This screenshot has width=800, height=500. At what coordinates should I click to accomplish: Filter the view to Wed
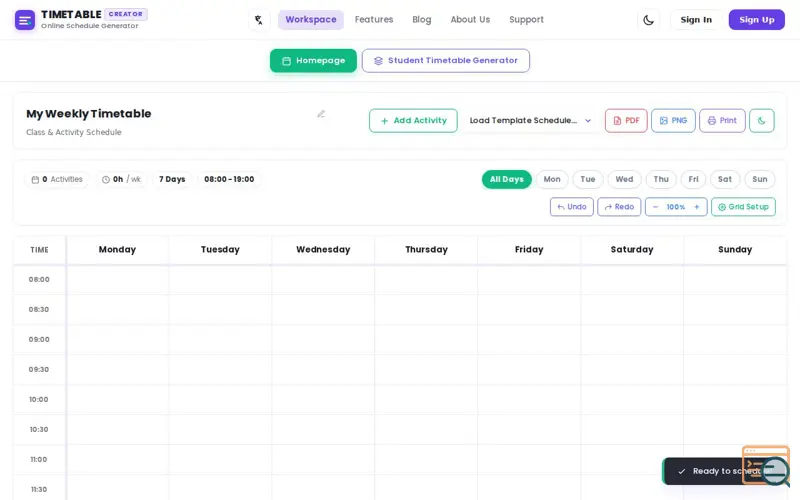click(624, 180)
